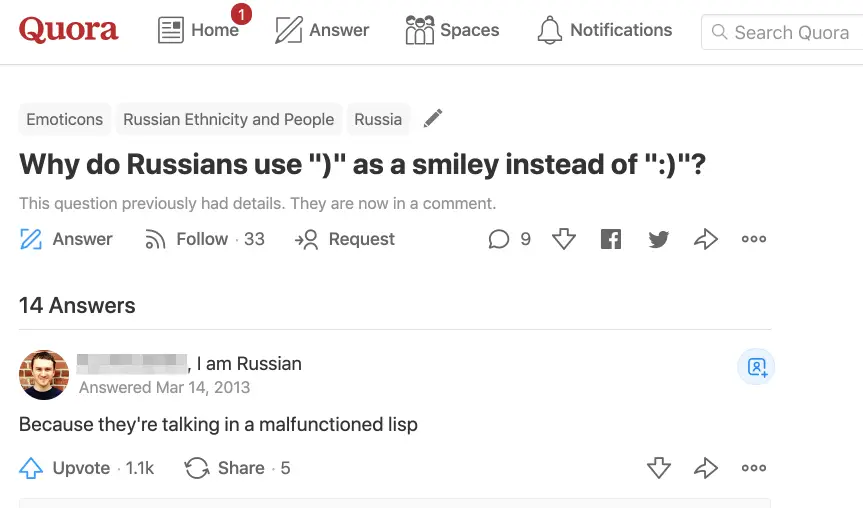The height and width of the screenshot is (508, 863).
Task: Click the Search Quora field
Action: (790, 33)
